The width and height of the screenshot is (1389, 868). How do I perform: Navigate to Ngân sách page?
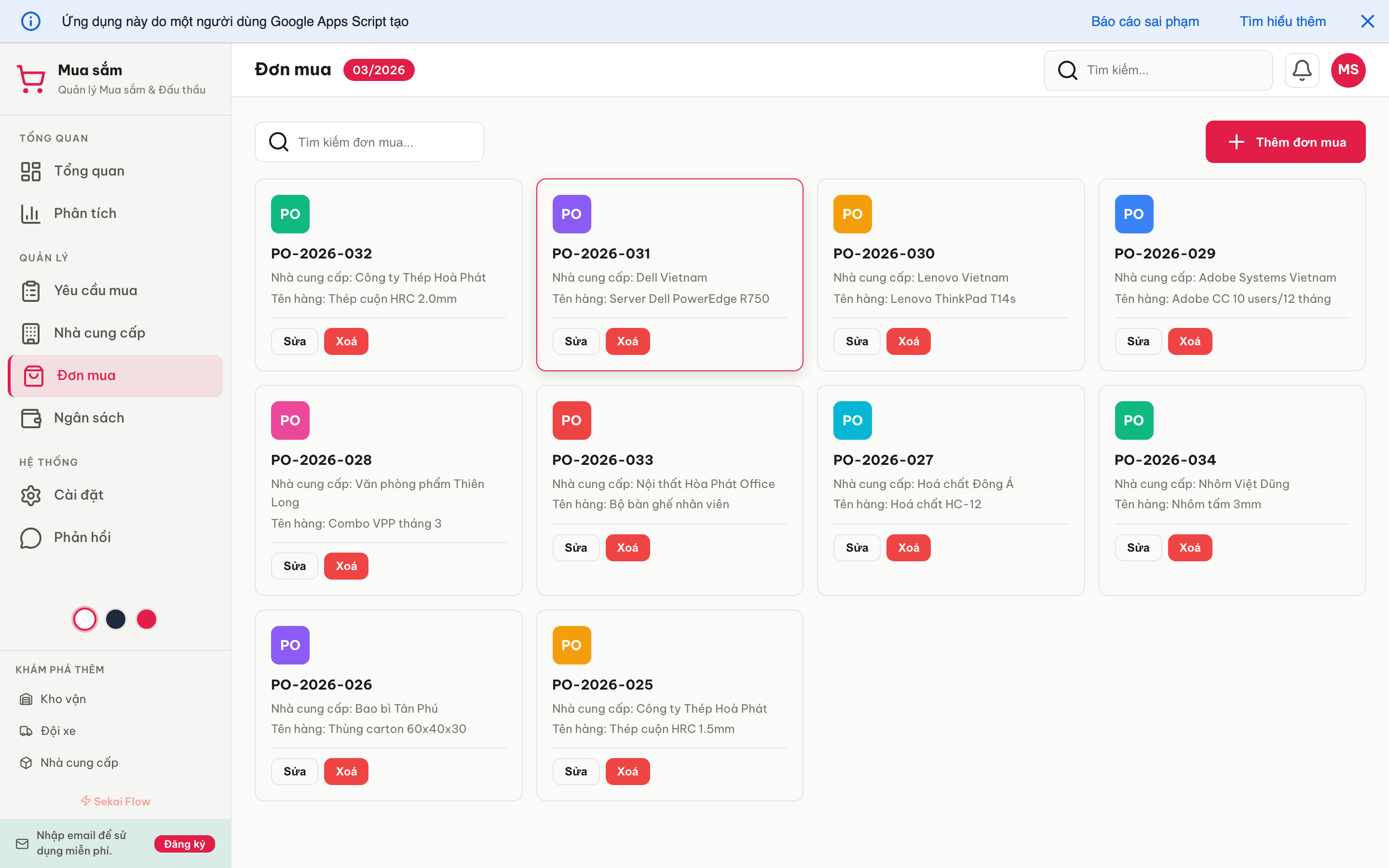89,418
